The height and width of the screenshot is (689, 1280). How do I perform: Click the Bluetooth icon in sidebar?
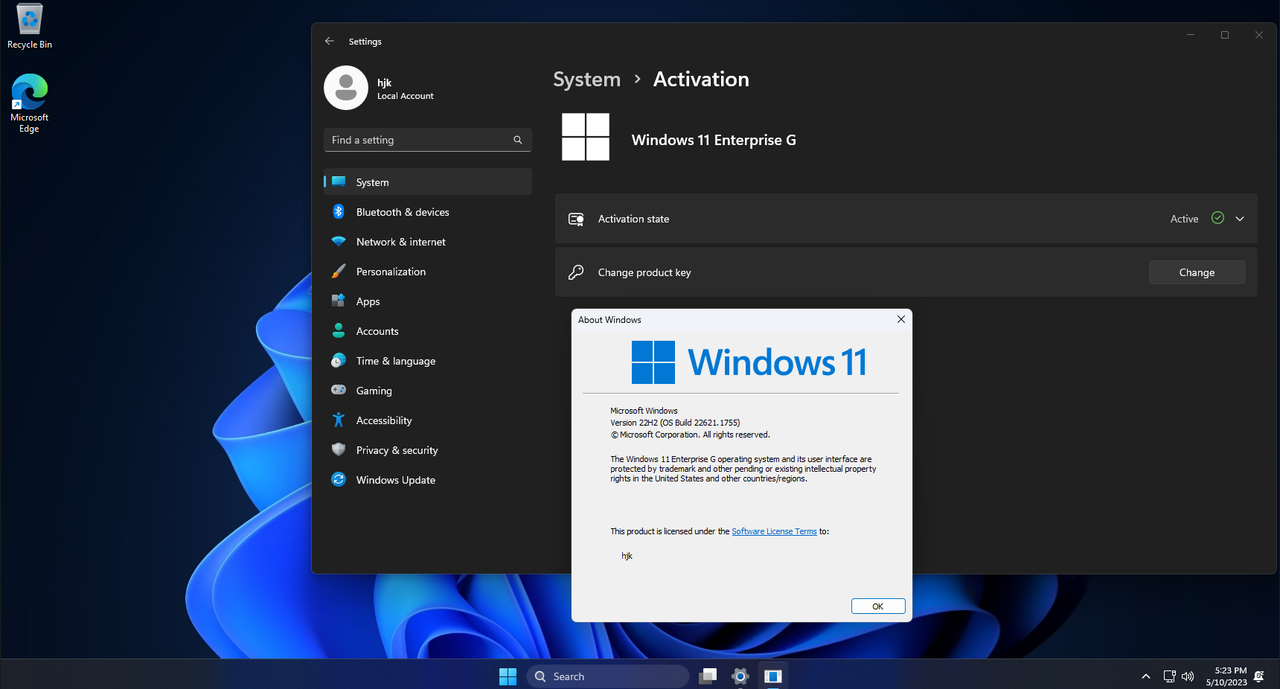click(x=338, y=212)
